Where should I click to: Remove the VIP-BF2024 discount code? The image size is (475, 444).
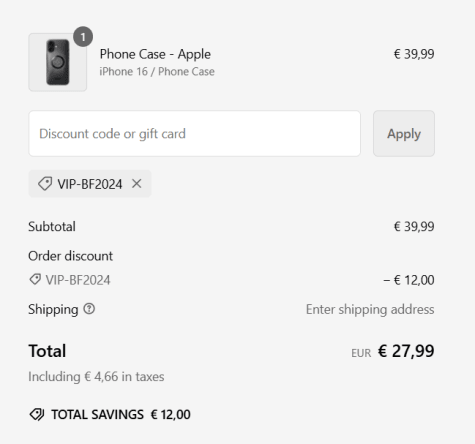pos(137,183)
